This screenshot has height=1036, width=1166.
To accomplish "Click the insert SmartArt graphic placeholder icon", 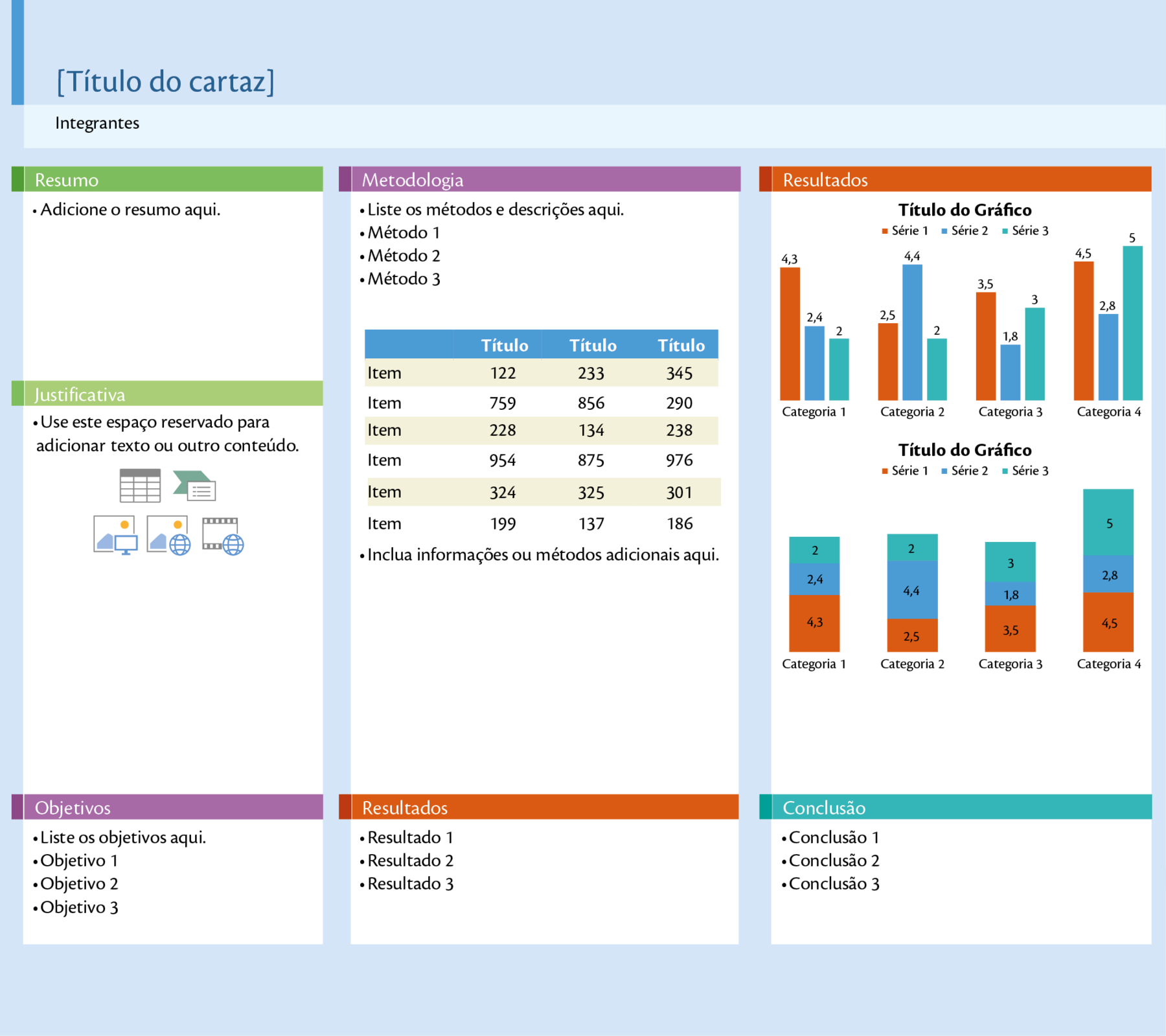I will coord(194,486).
